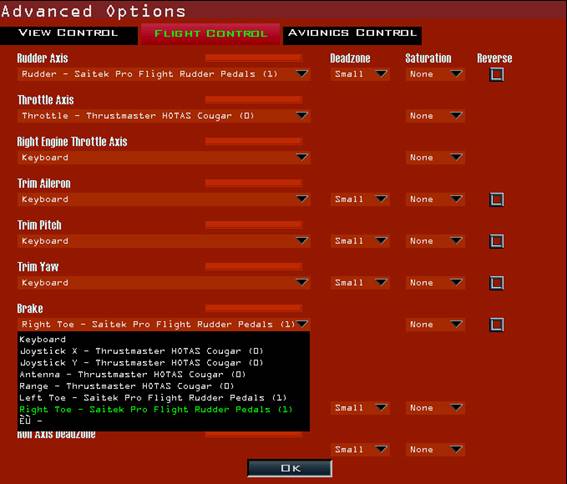This screenshot has height=484, width=567.
Task: Open the Throttle Axis Saturation dropdown
Action: (x=435, y=116)
